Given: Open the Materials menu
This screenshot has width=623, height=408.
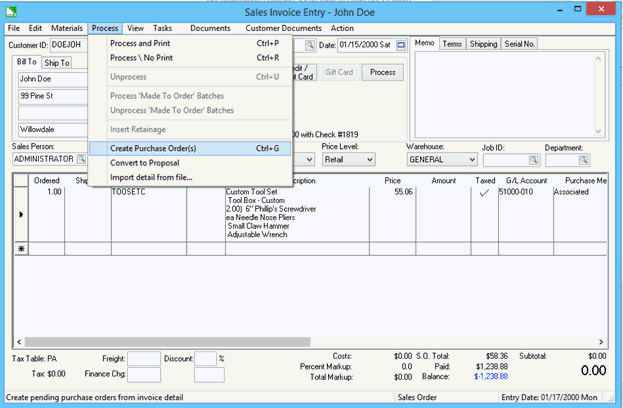Looking at the screenshot, I should pyautogui.click(x=67, y=28).
